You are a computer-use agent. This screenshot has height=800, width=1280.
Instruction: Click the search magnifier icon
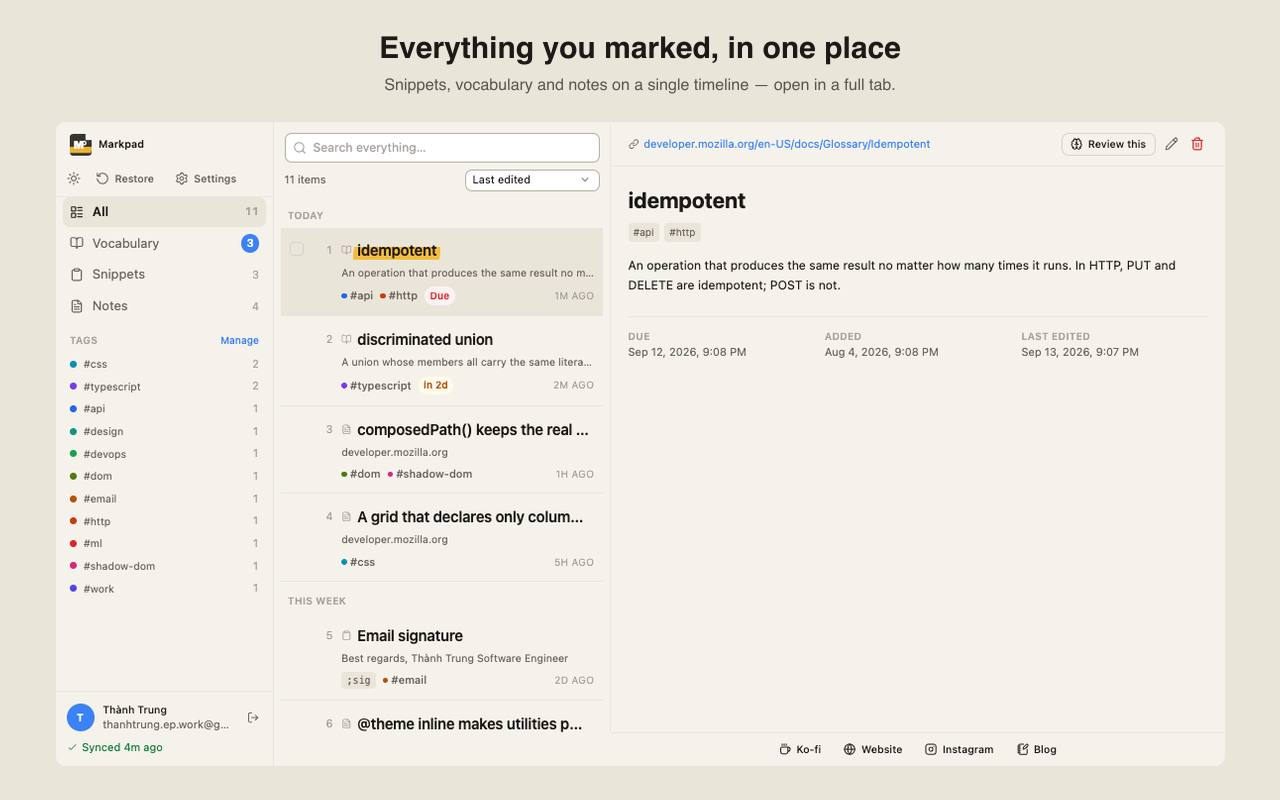[300, 147]
